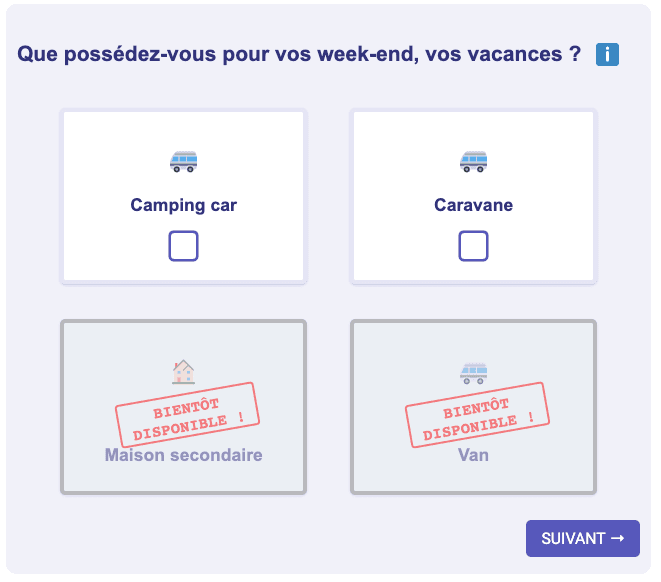The height and width of the screenshot is (582, 661).
Task: Click the Van label text
Action: pyautogui.click(x=473, y=456)
